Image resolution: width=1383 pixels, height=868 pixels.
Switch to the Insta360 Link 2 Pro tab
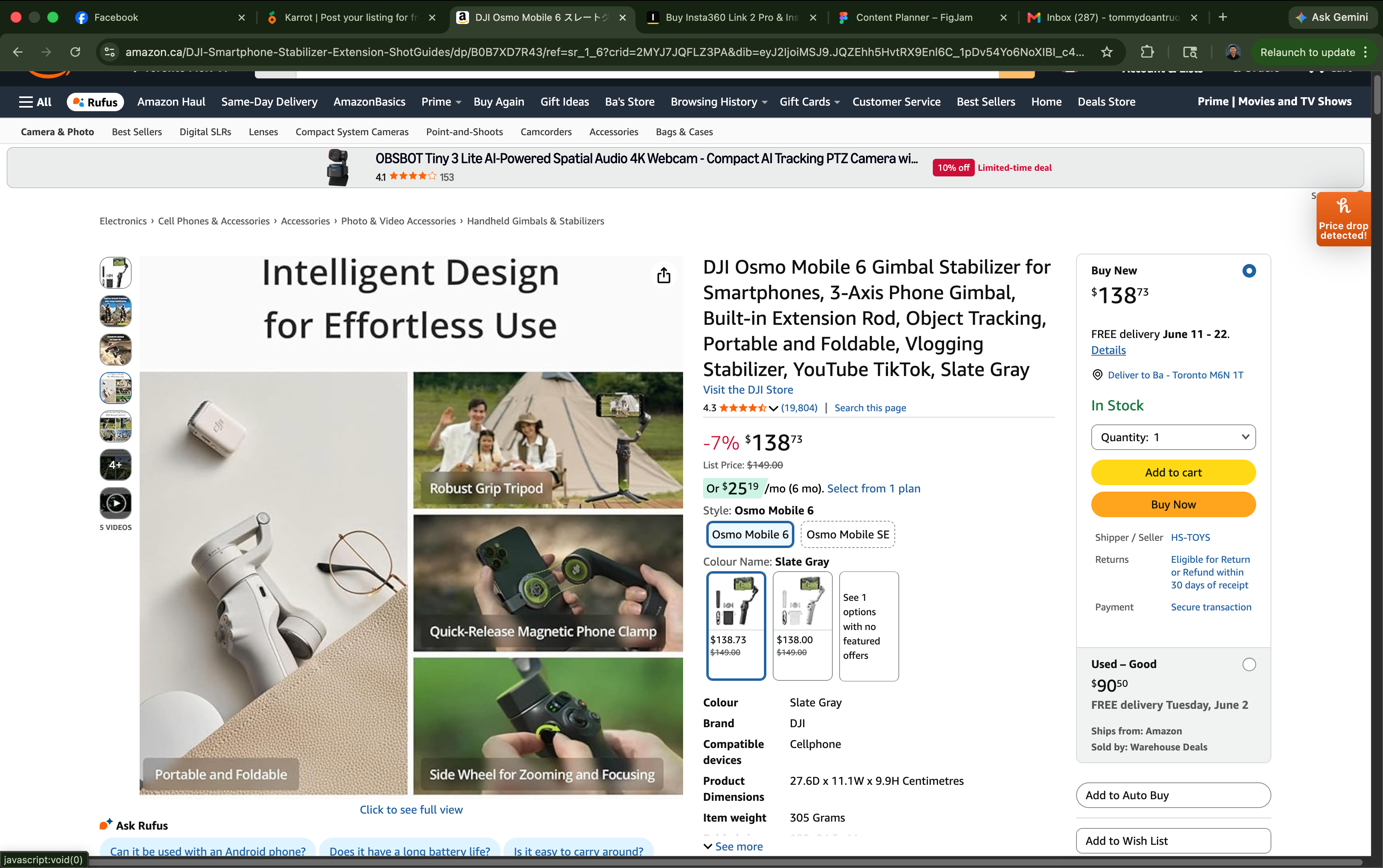732,17
